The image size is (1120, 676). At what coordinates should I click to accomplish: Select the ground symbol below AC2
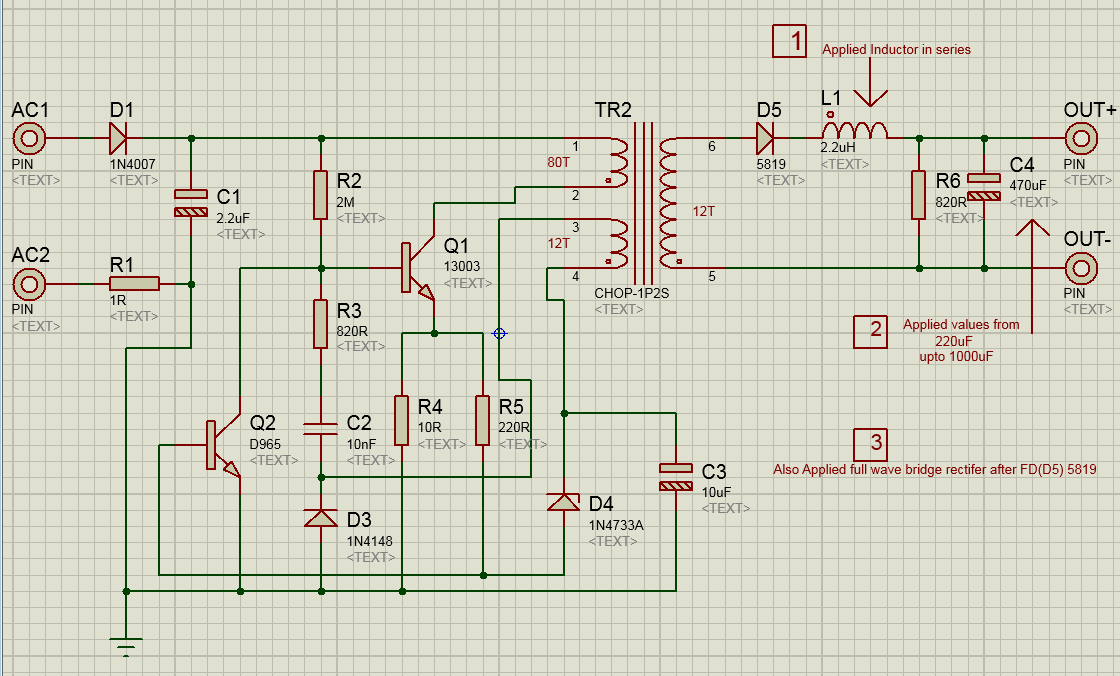coord(124,643)
